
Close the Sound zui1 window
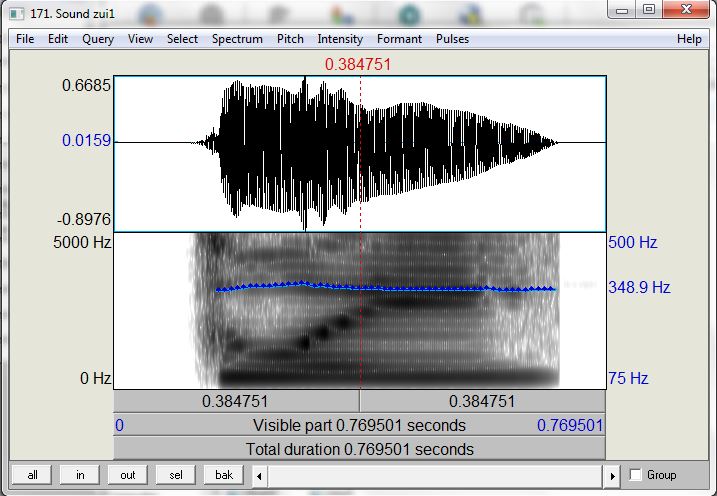tap(686, 10)
